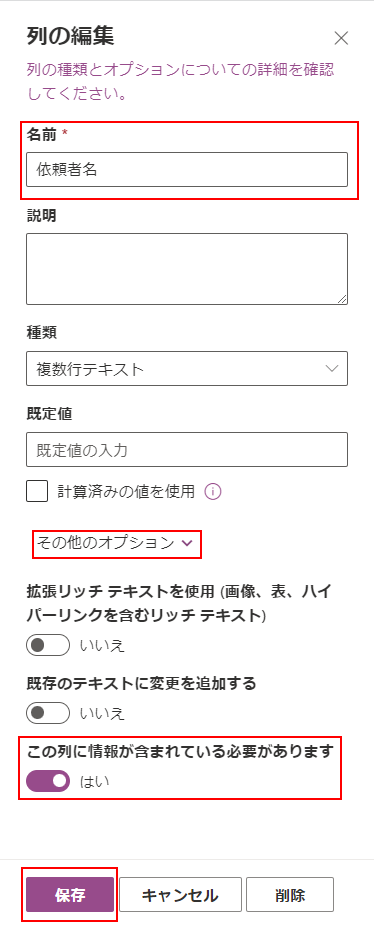374x930 pixels.
Task: Click the はい label beside the required toggle
Action: [x=95, y=782]
